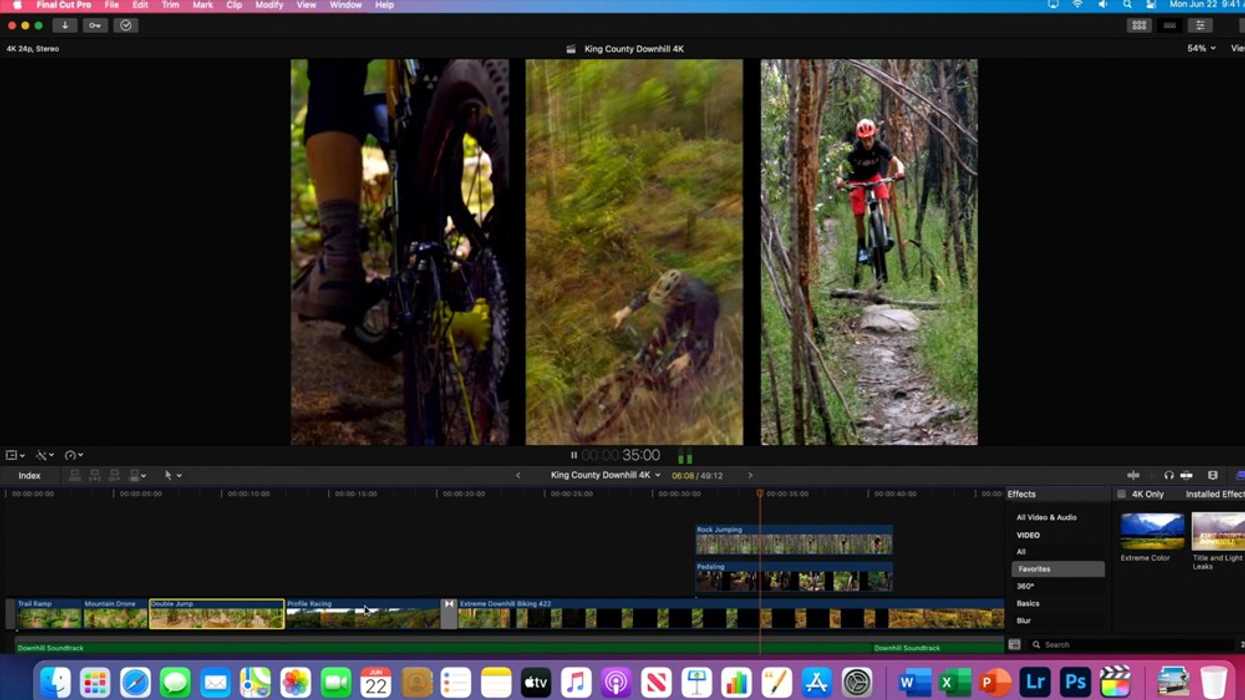Click the insert clip icon
The image size is (1245, 700).
click(95, 476)
